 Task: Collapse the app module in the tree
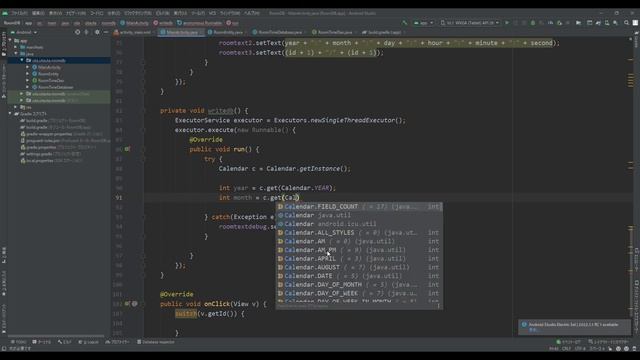(10, 40)
